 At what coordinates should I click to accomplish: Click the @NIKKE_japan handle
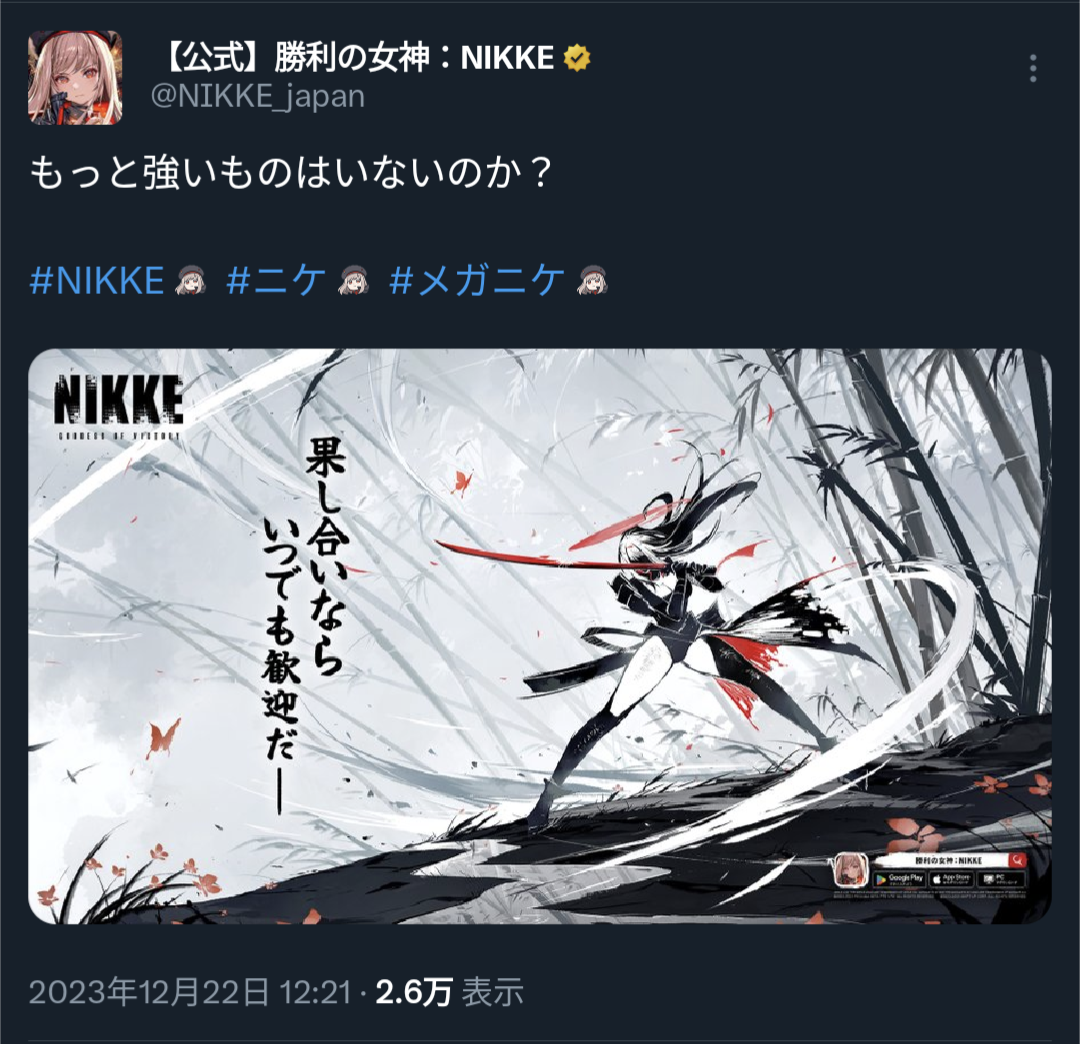pyautogui.click(x=258, y=96)
